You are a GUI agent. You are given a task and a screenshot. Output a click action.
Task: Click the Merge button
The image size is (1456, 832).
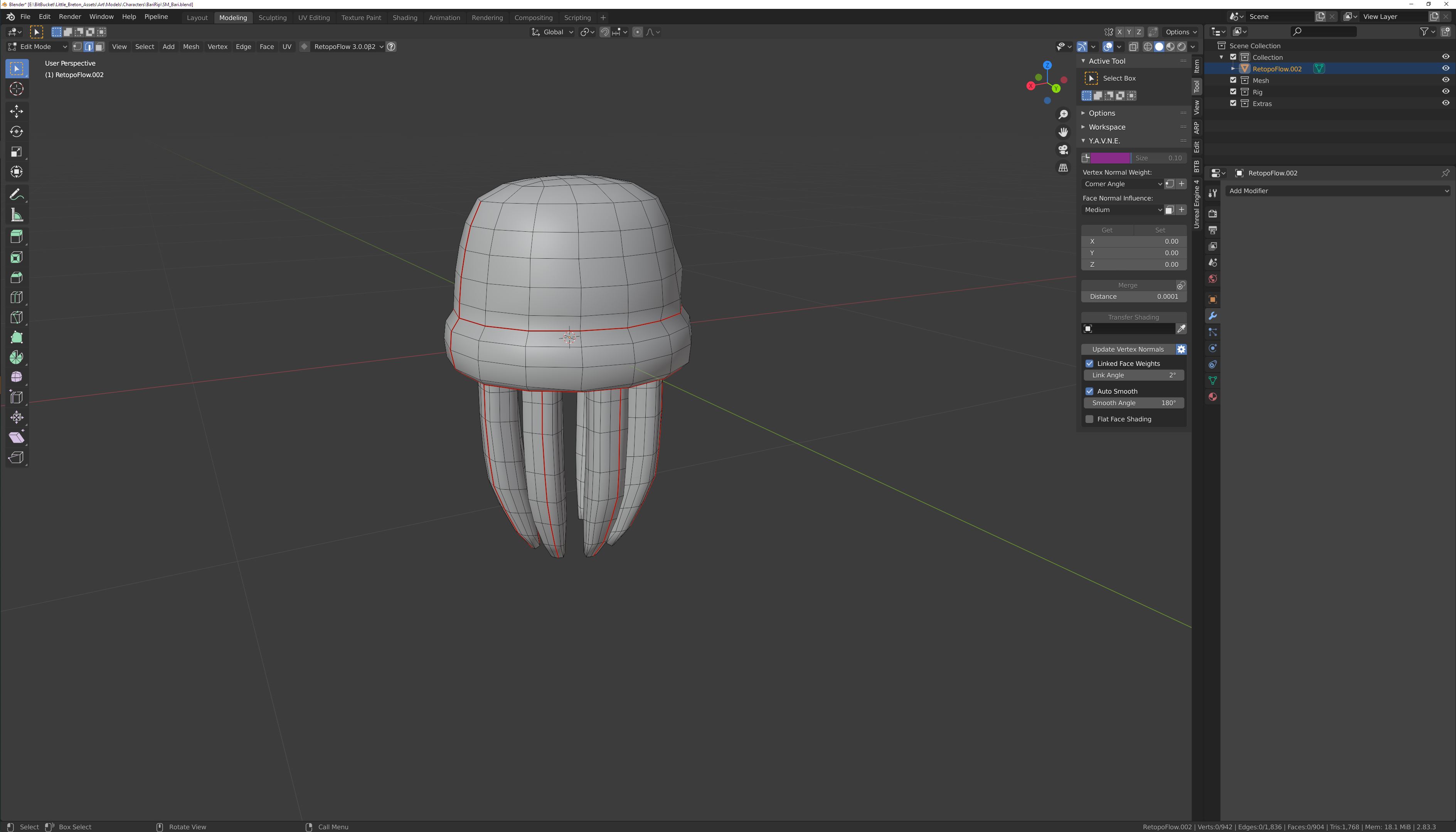click(x=1128, y=285)
